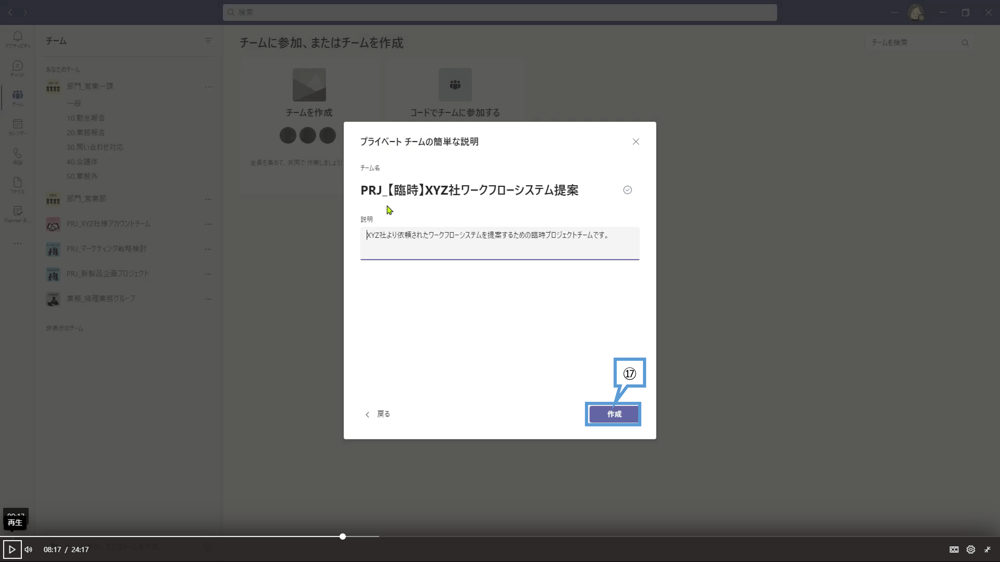Click the search box at top

500,12
